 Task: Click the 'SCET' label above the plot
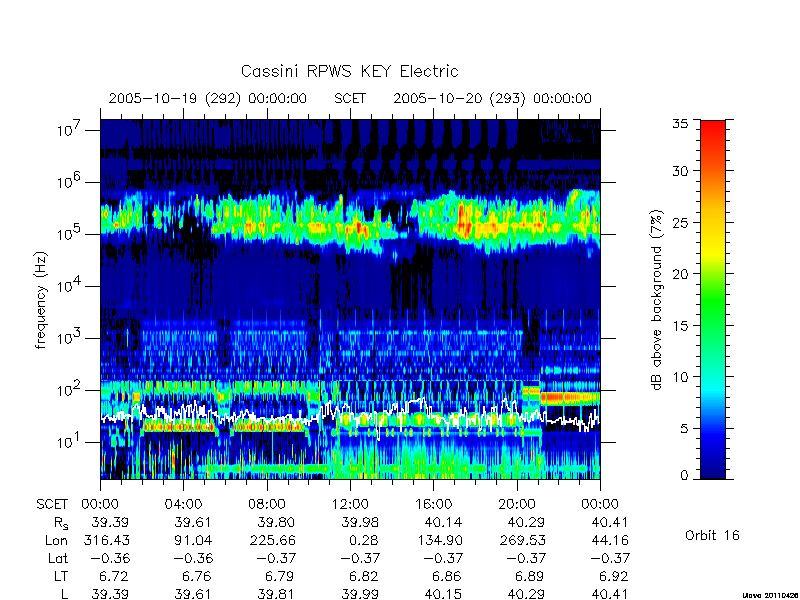click(x=350, y=98)
